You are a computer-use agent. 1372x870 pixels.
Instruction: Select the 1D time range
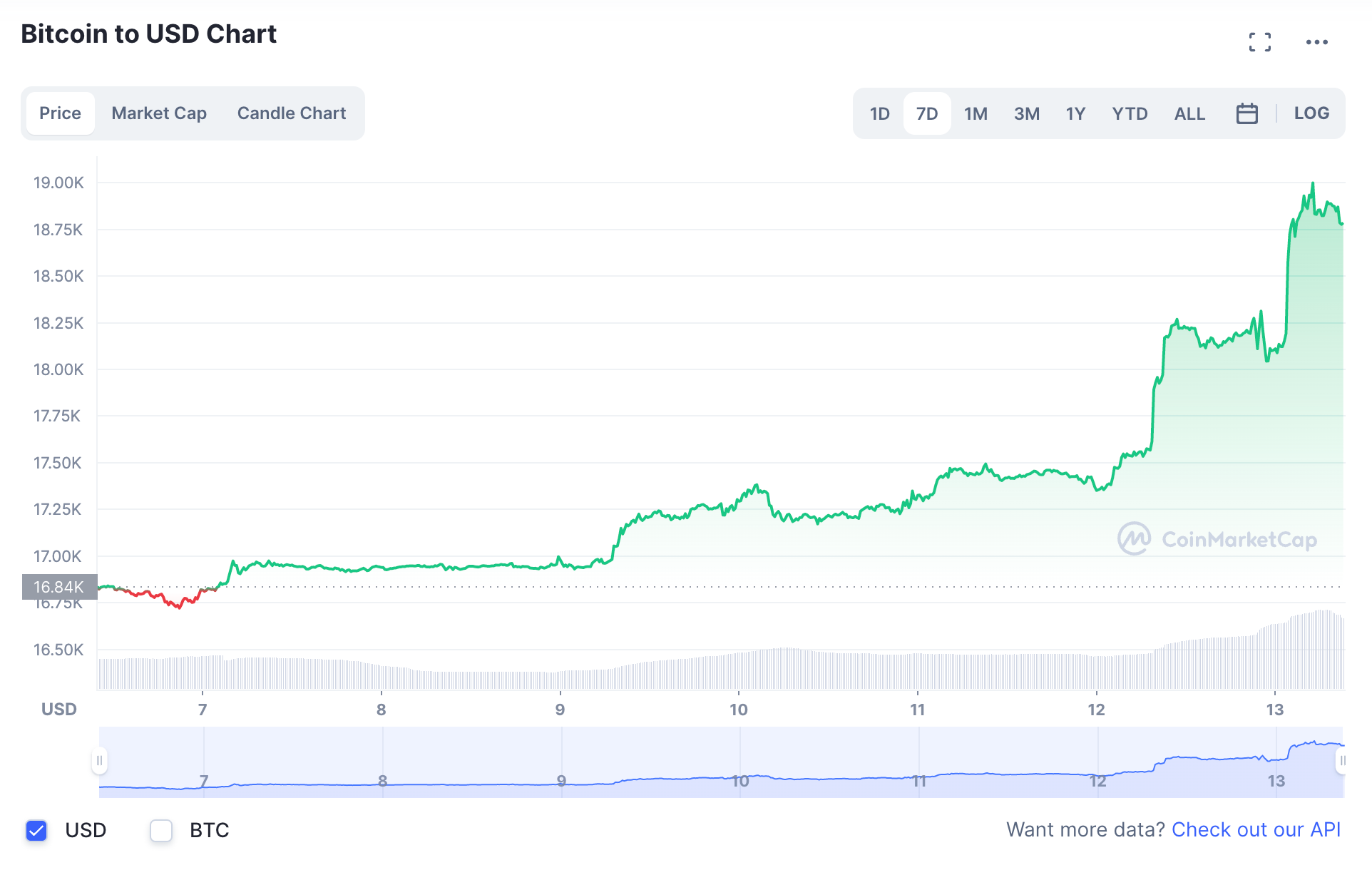click(x=879, y=114)
